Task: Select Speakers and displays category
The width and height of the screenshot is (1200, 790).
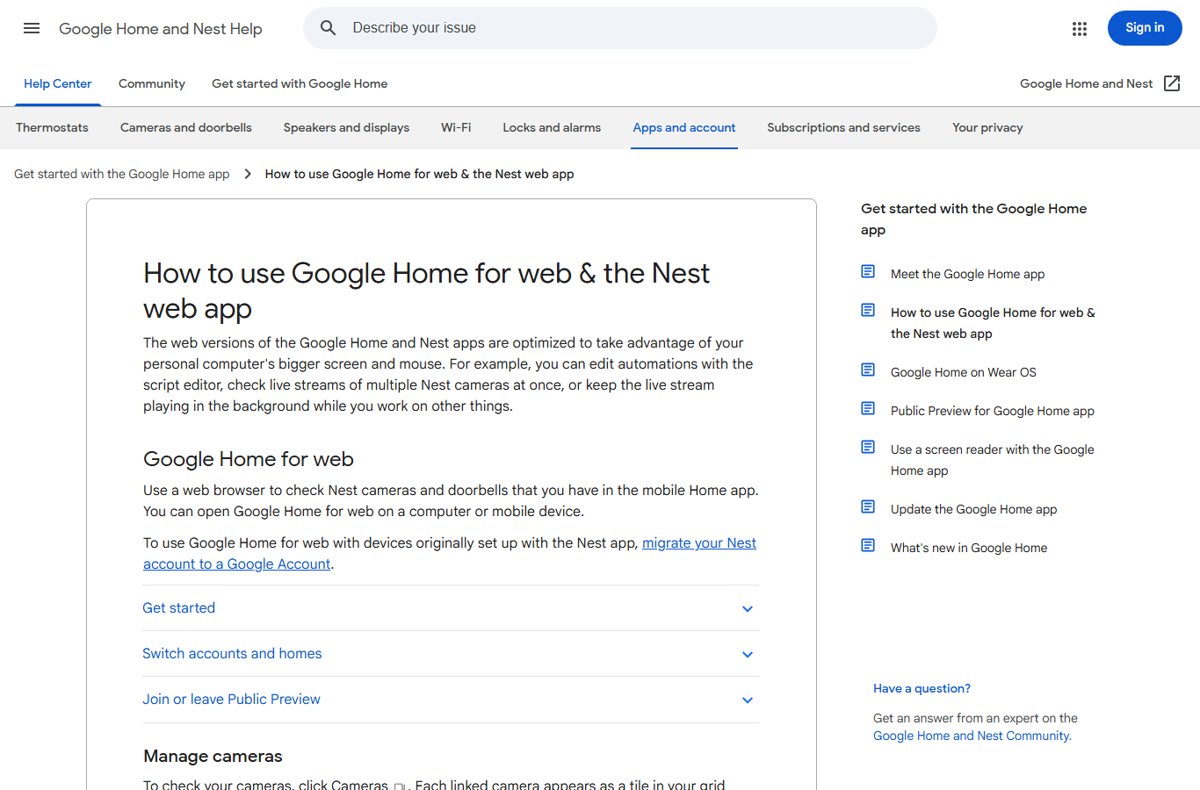Action: pos(346,128)
